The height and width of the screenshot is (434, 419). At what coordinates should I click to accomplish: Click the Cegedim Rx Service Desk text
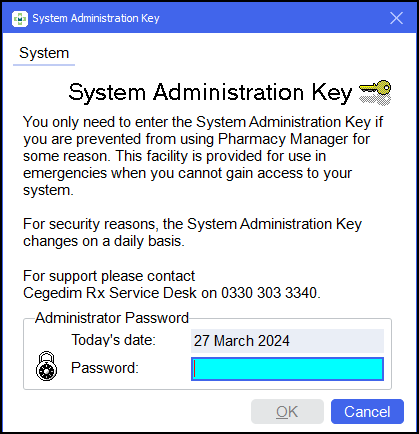click(110, 293)
